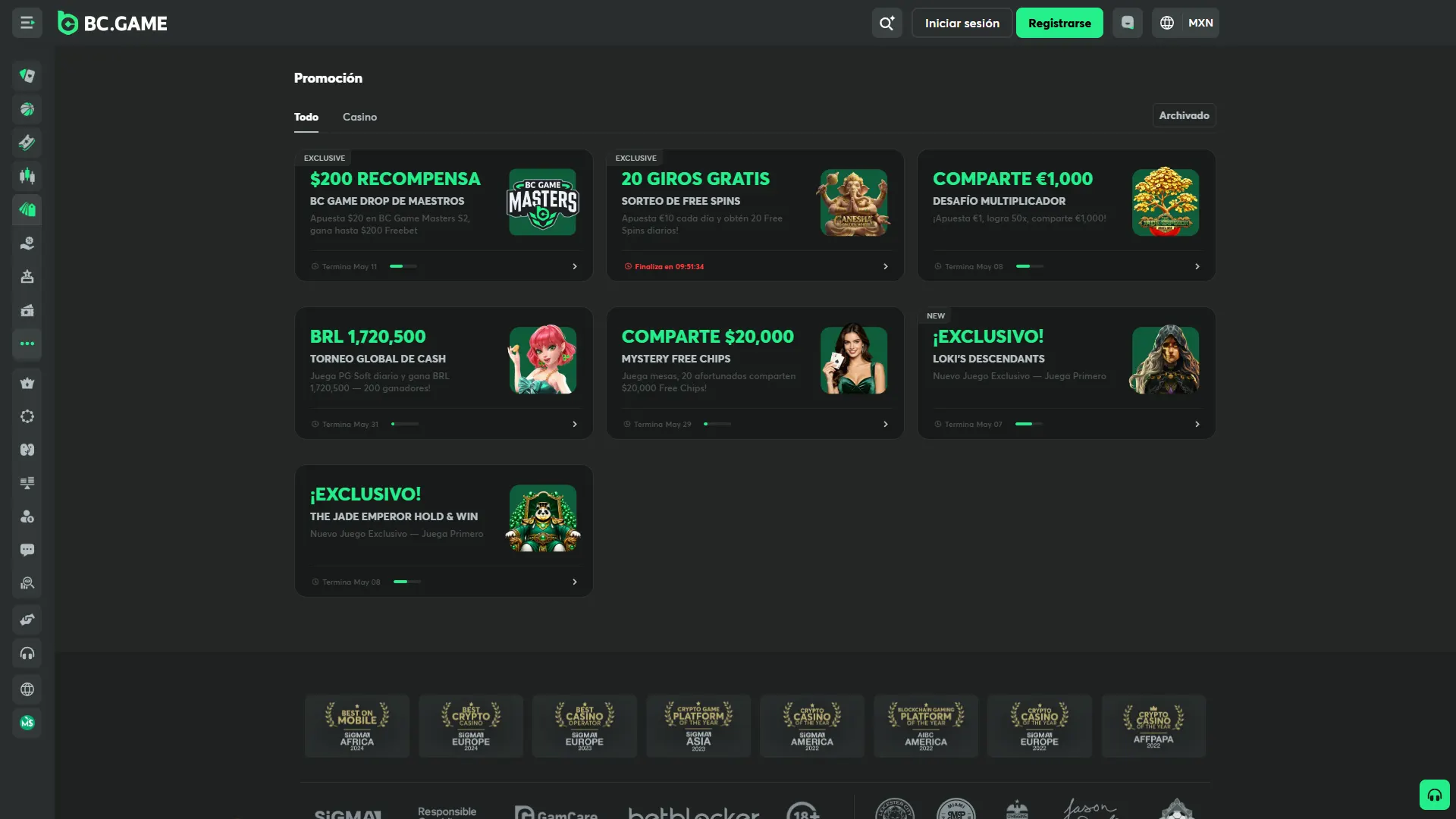Viewport: 1456px width, 819px height.
Task: Open the star ticket sidebar icon
Action: click(x=27, y=310)
